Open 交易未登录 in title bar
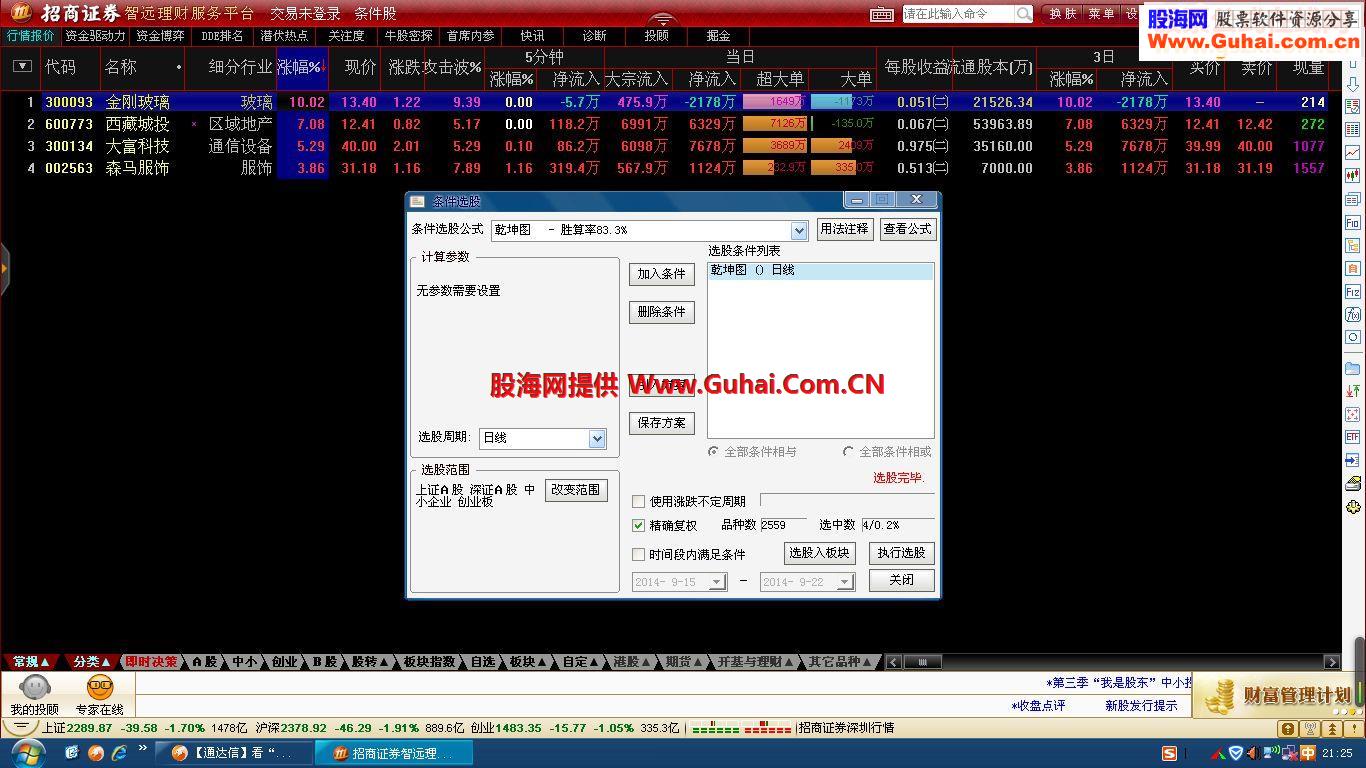 305,14
